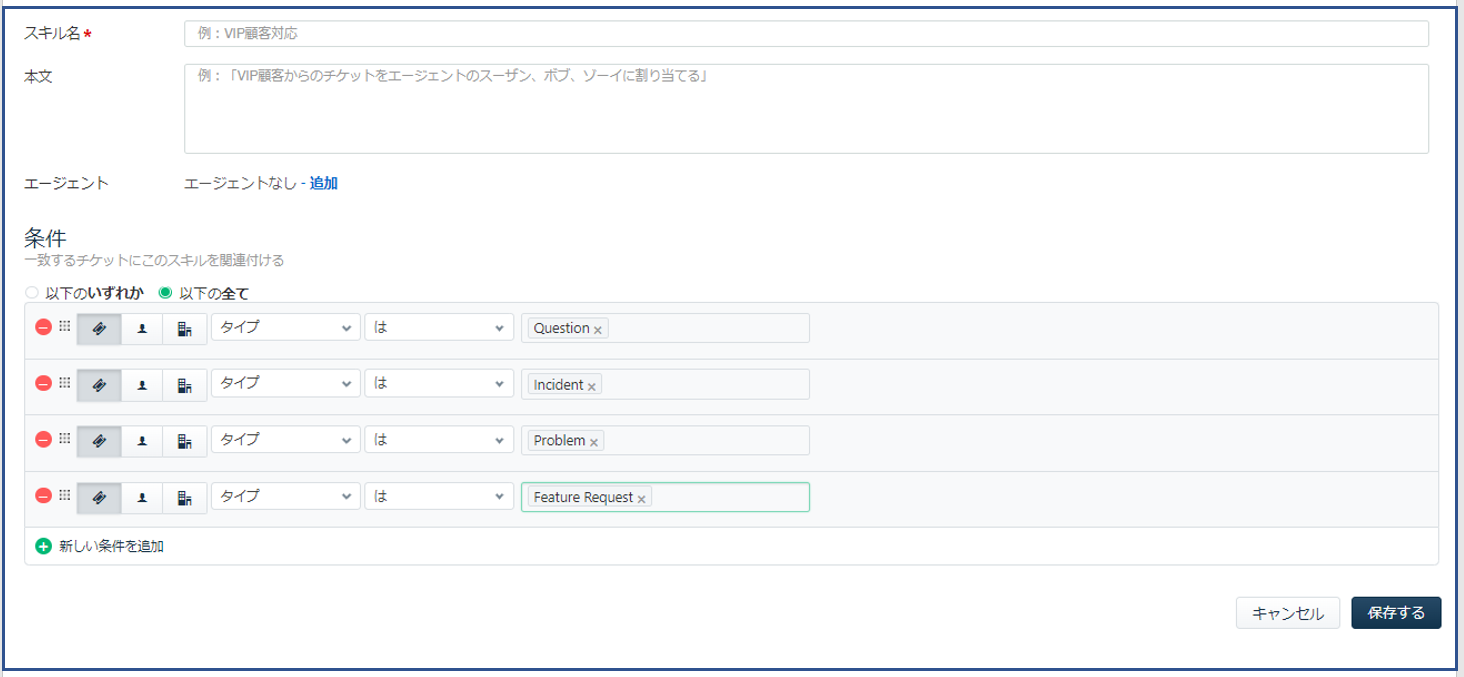Open タイプ dropdown in Incident row

(285, 383)
